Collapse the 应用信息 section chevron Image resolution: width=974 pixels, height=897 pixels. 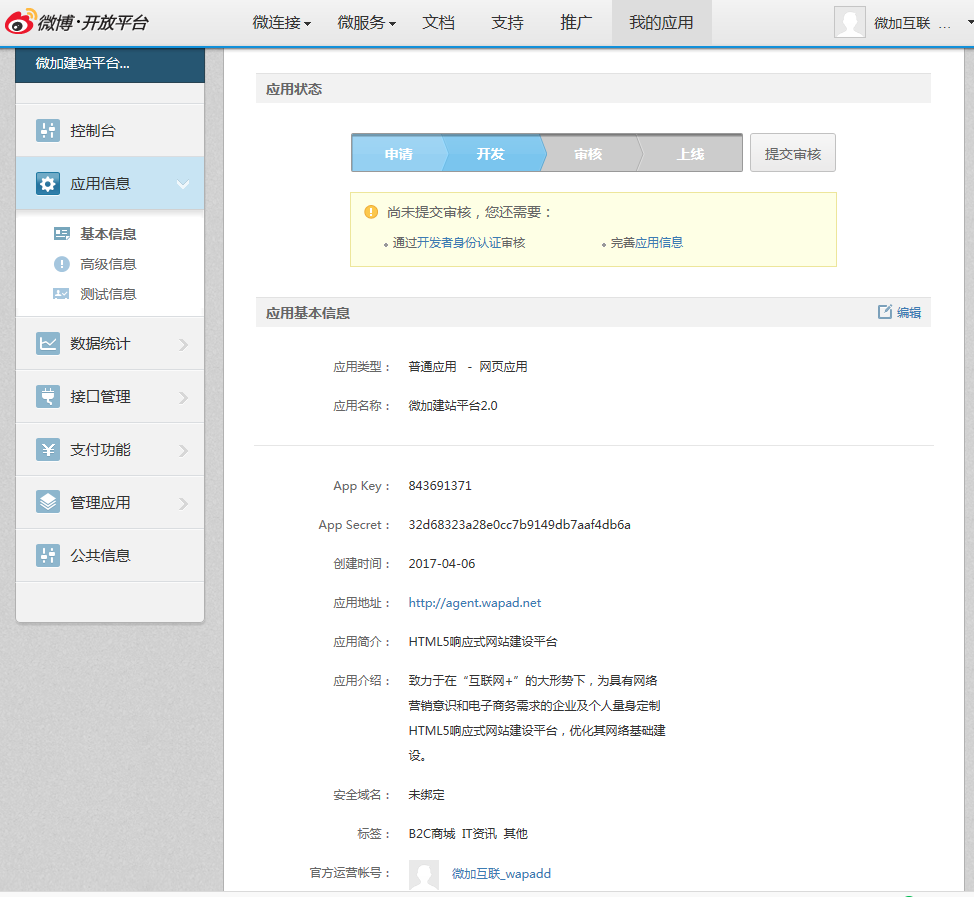[183, 184]
